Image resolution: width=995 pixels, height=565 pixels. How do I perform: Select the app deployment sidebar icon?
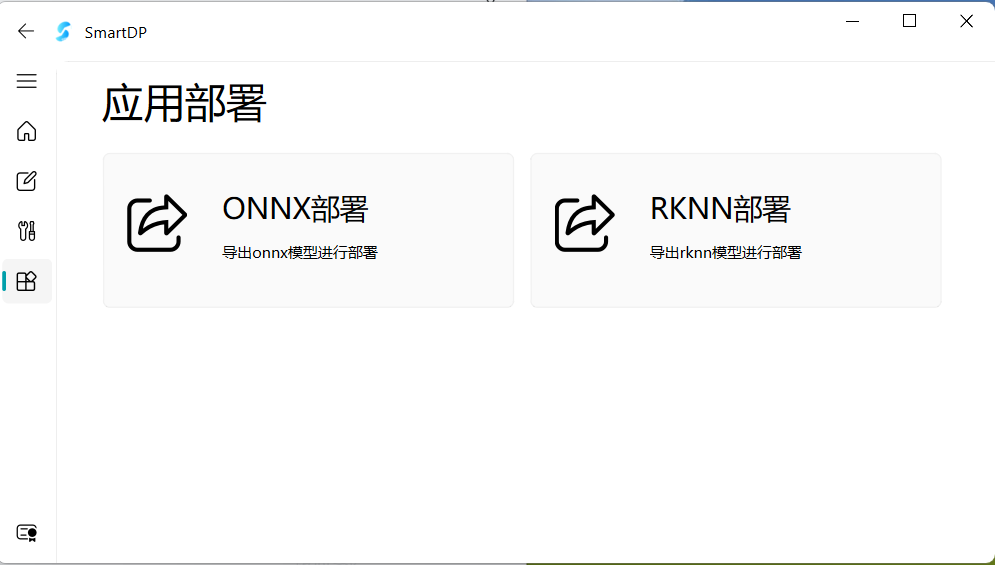[x=27, y=281]
